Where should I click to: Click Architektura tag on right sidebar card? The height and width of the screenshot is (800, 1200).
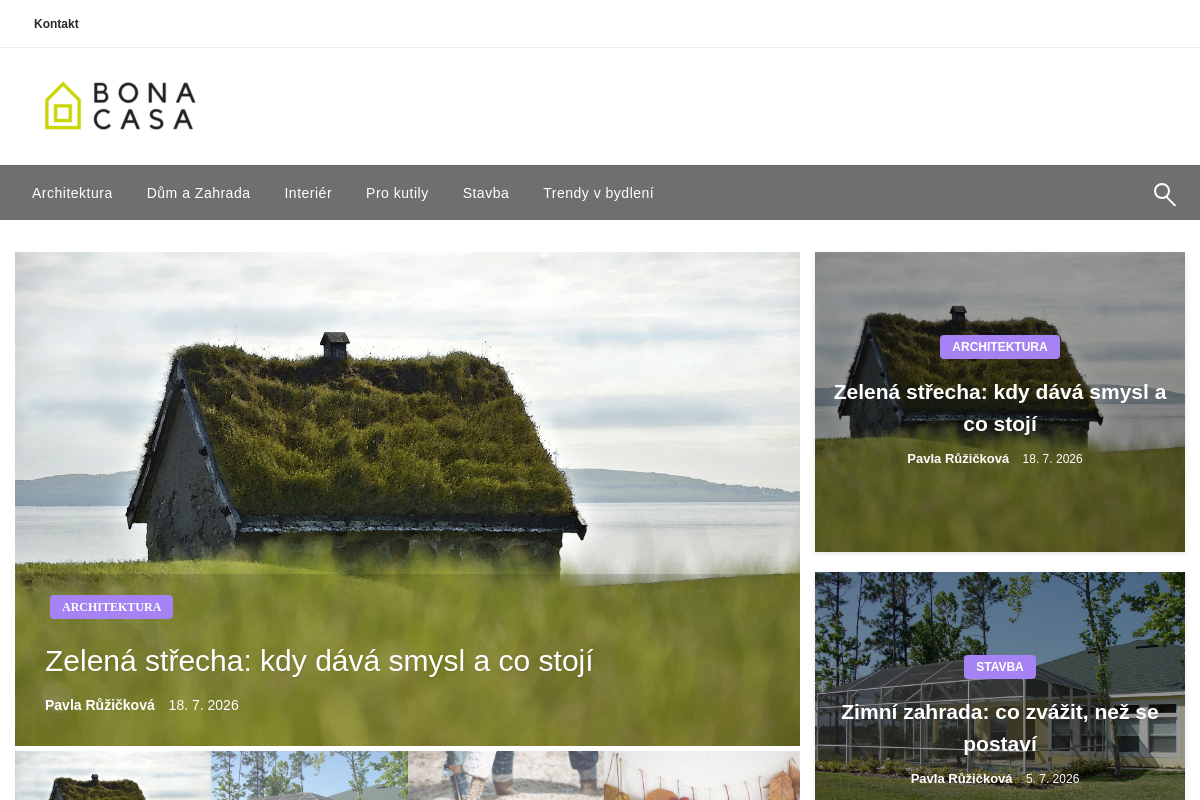pos(1000,347)
